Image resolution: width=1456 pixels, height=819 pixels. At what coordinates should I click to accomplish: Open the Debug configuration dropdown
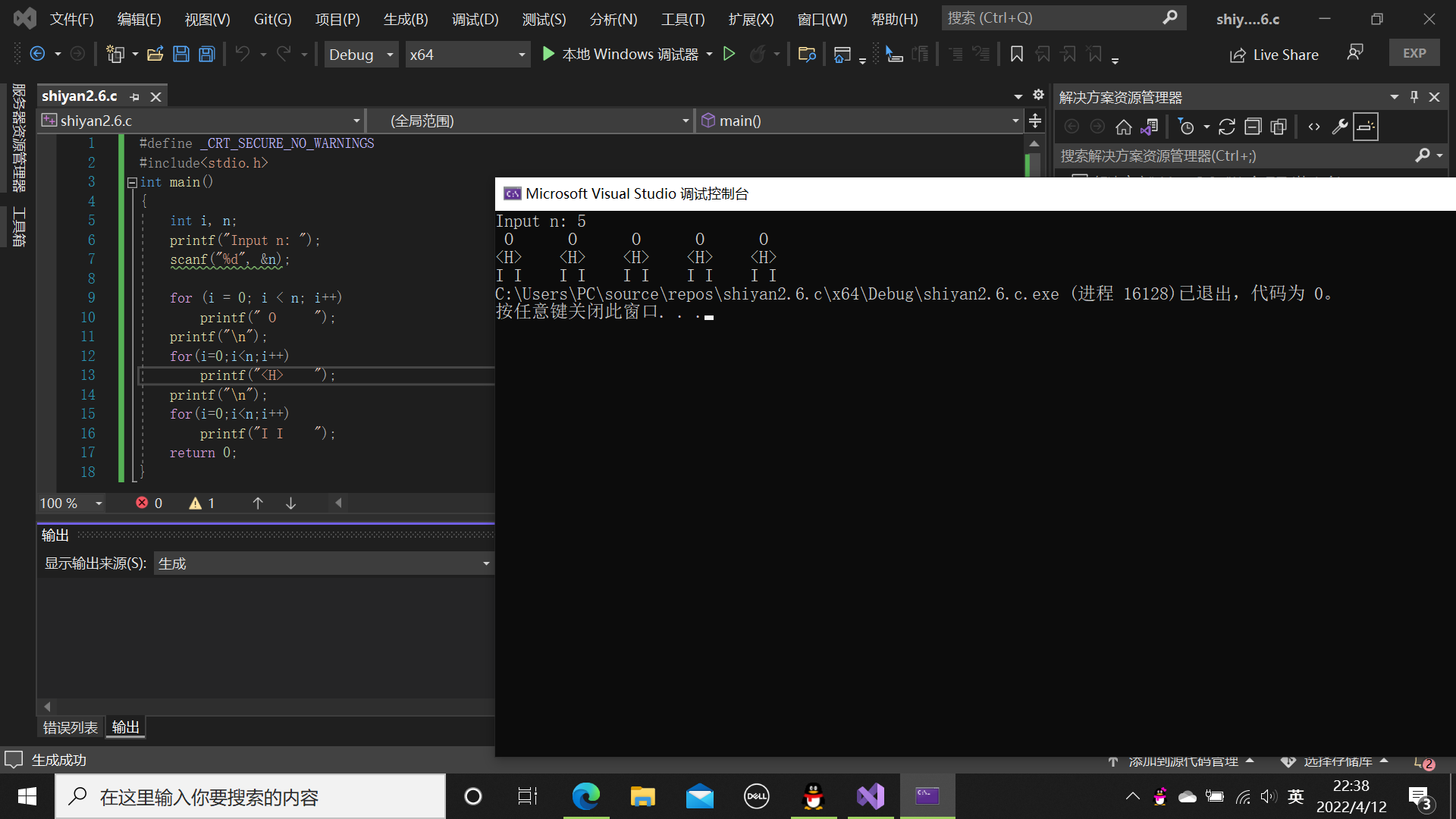[x=390, y=55]
